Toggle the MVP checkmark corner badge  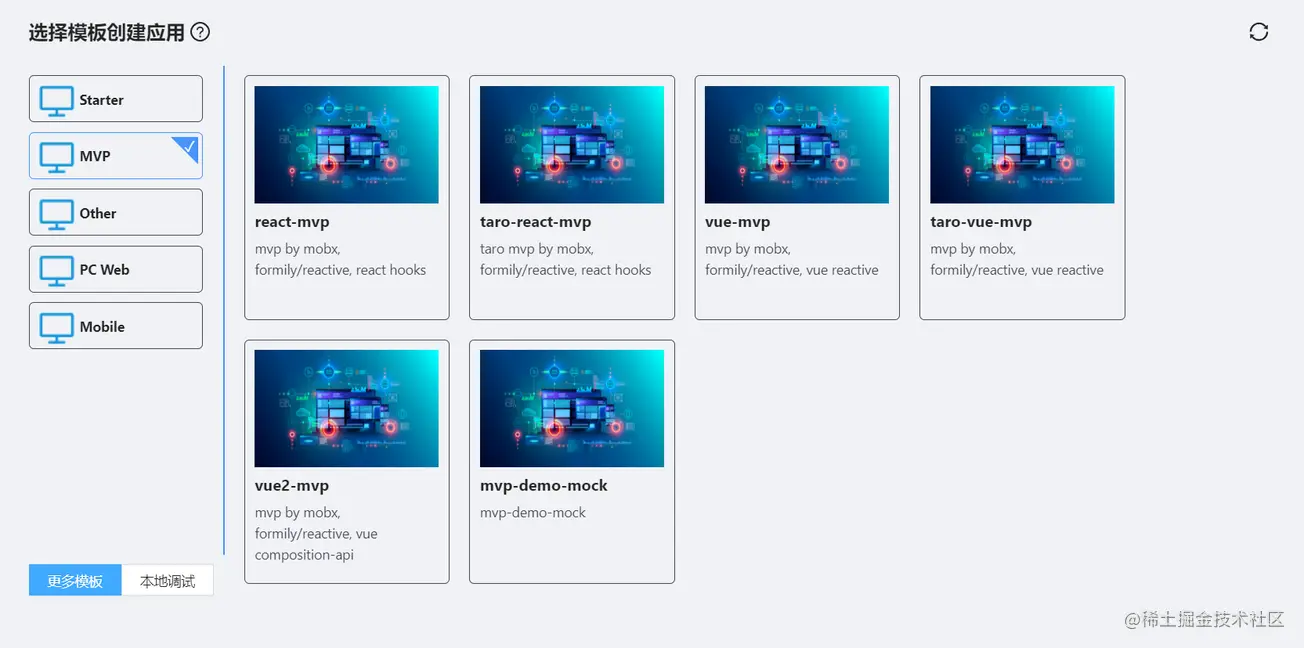tap(189, 147)
